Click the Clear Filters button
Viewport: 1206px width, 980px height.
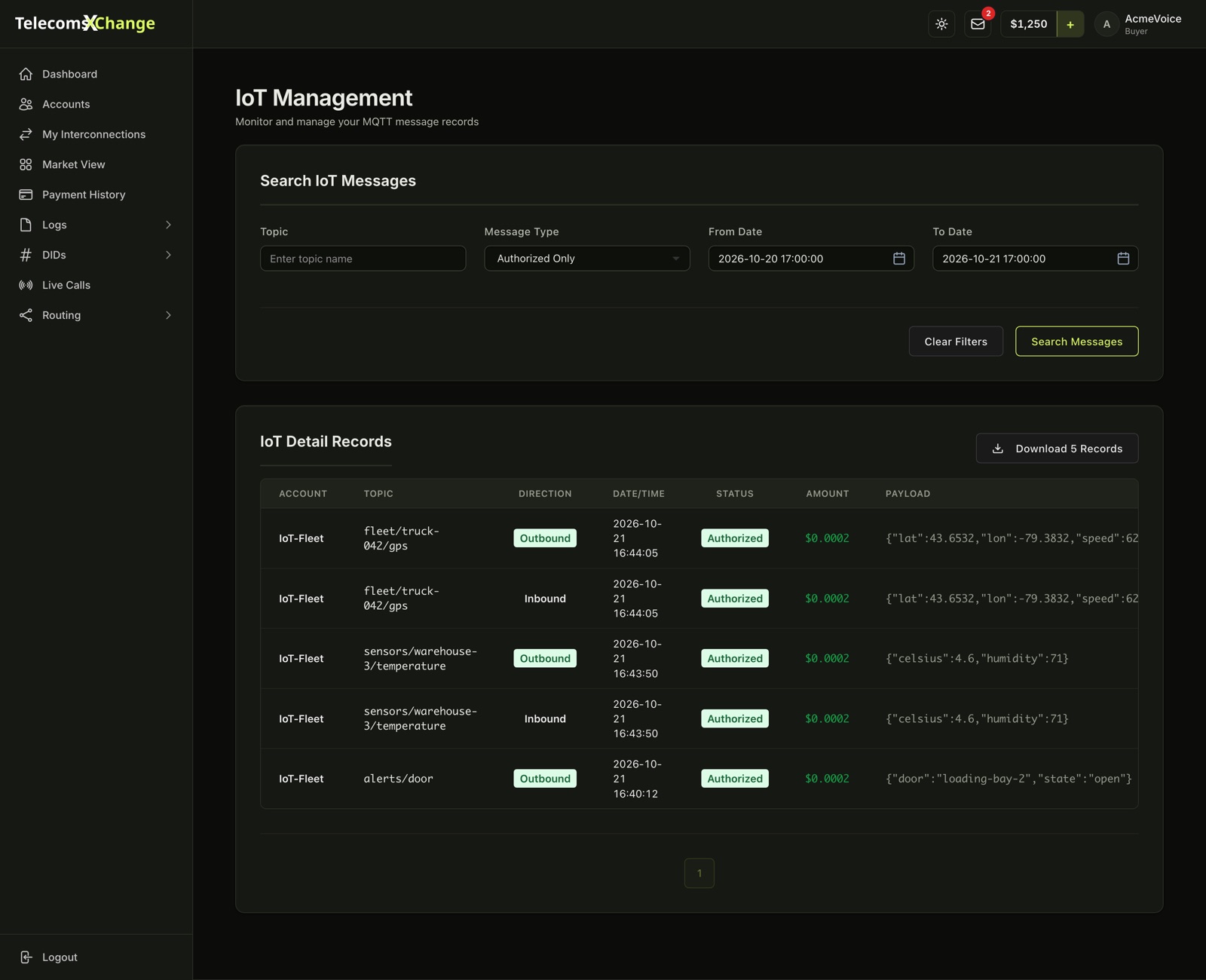tap(956, 341)
